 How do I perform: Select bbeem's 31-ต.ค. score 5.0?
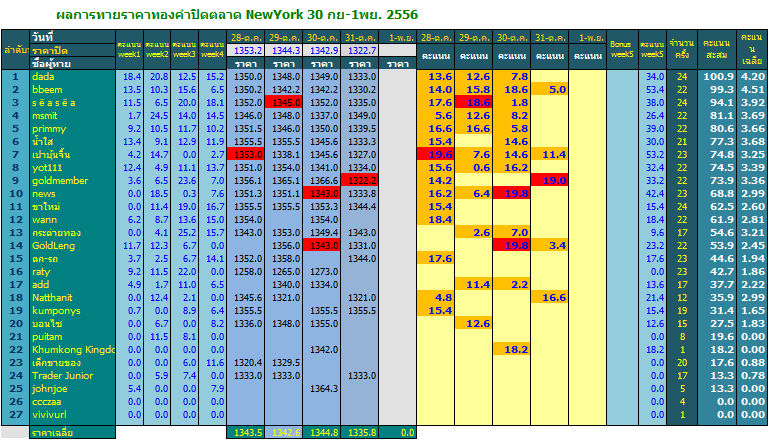(x=550, y=90)
